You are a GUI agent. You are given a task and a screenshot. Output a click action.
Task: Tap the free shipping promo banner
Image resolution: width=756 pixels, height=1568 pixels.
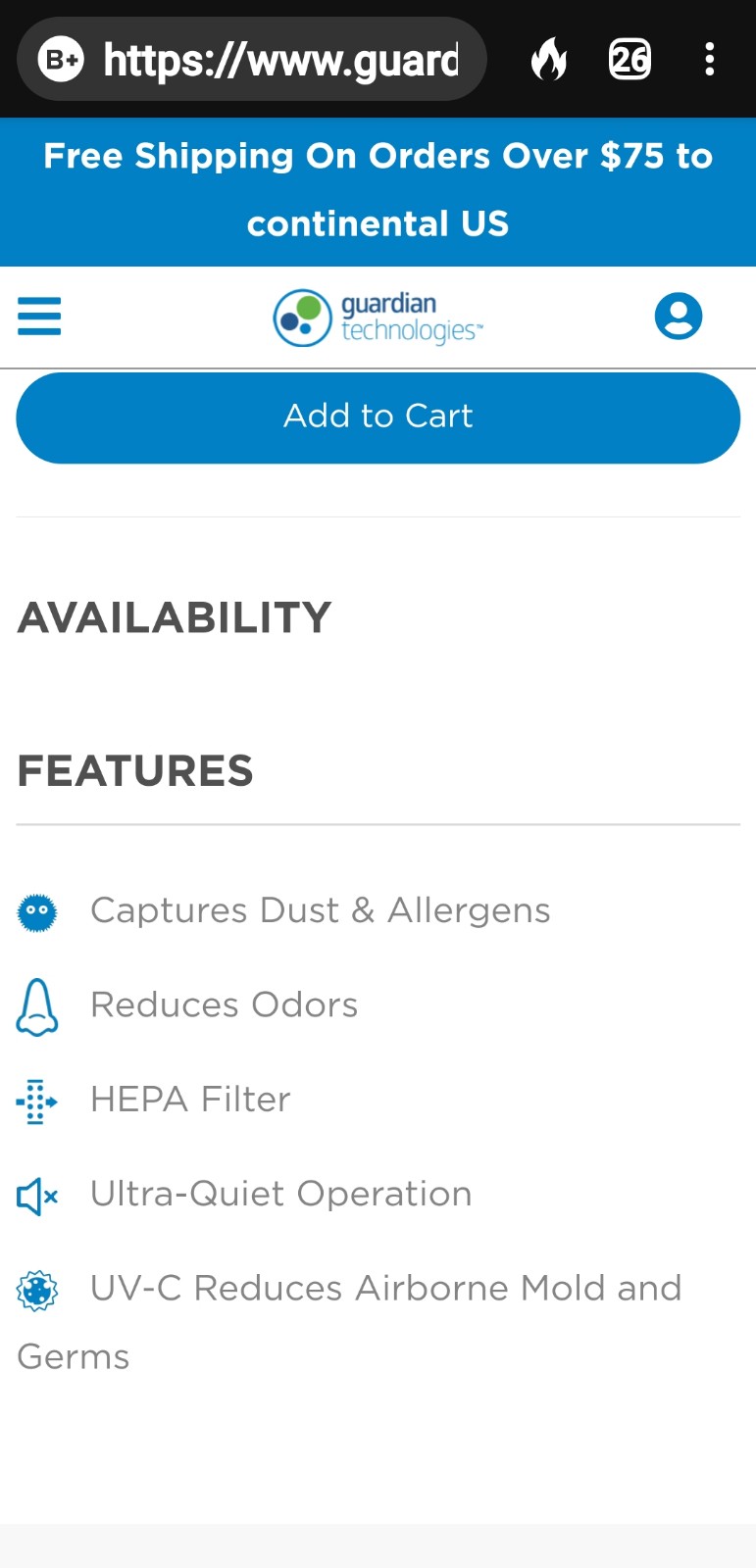[378, 192]
